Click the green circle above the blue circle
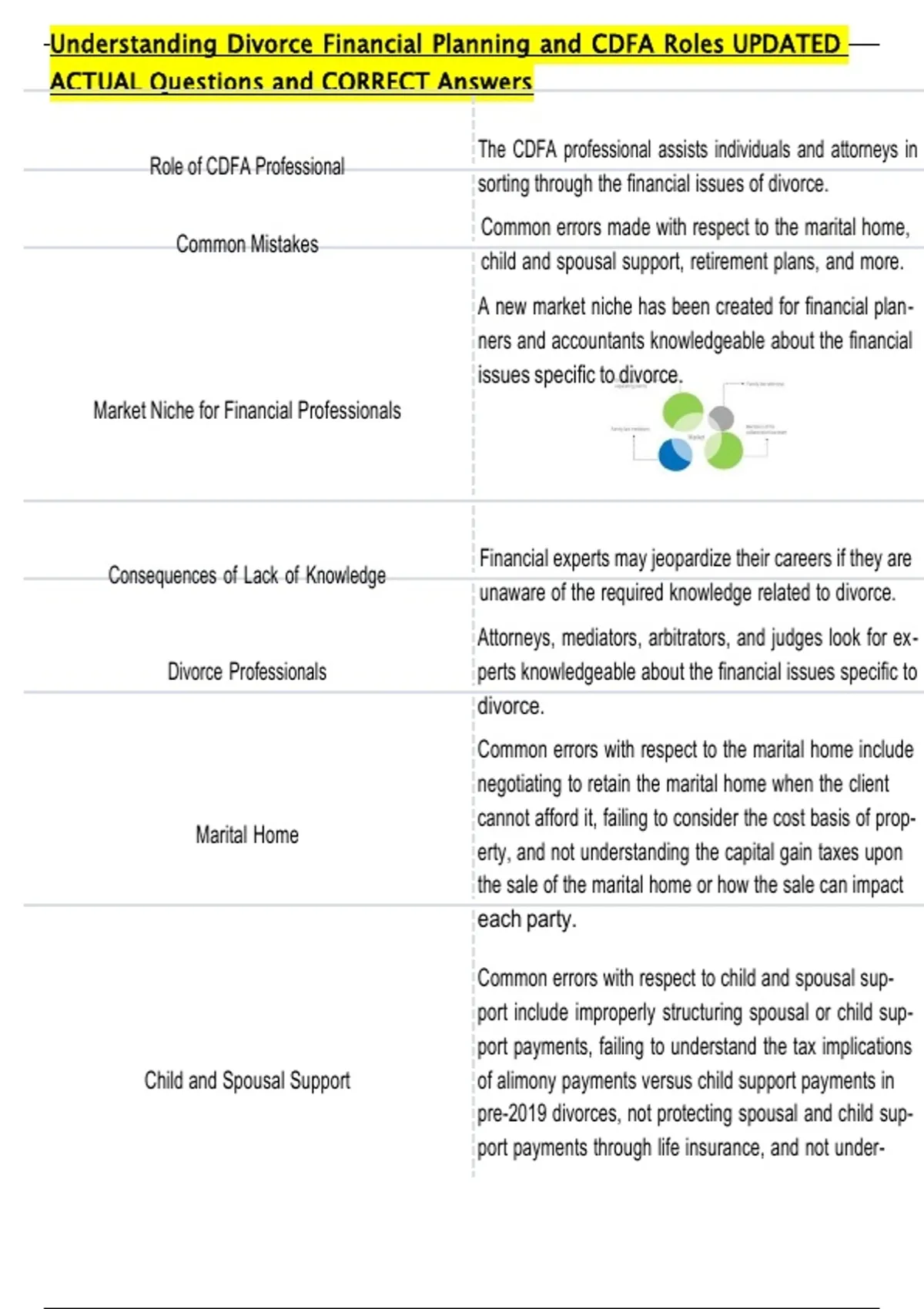Viewport: 924px width, 1309px height. pyautogui.click(x=682, y=411)
